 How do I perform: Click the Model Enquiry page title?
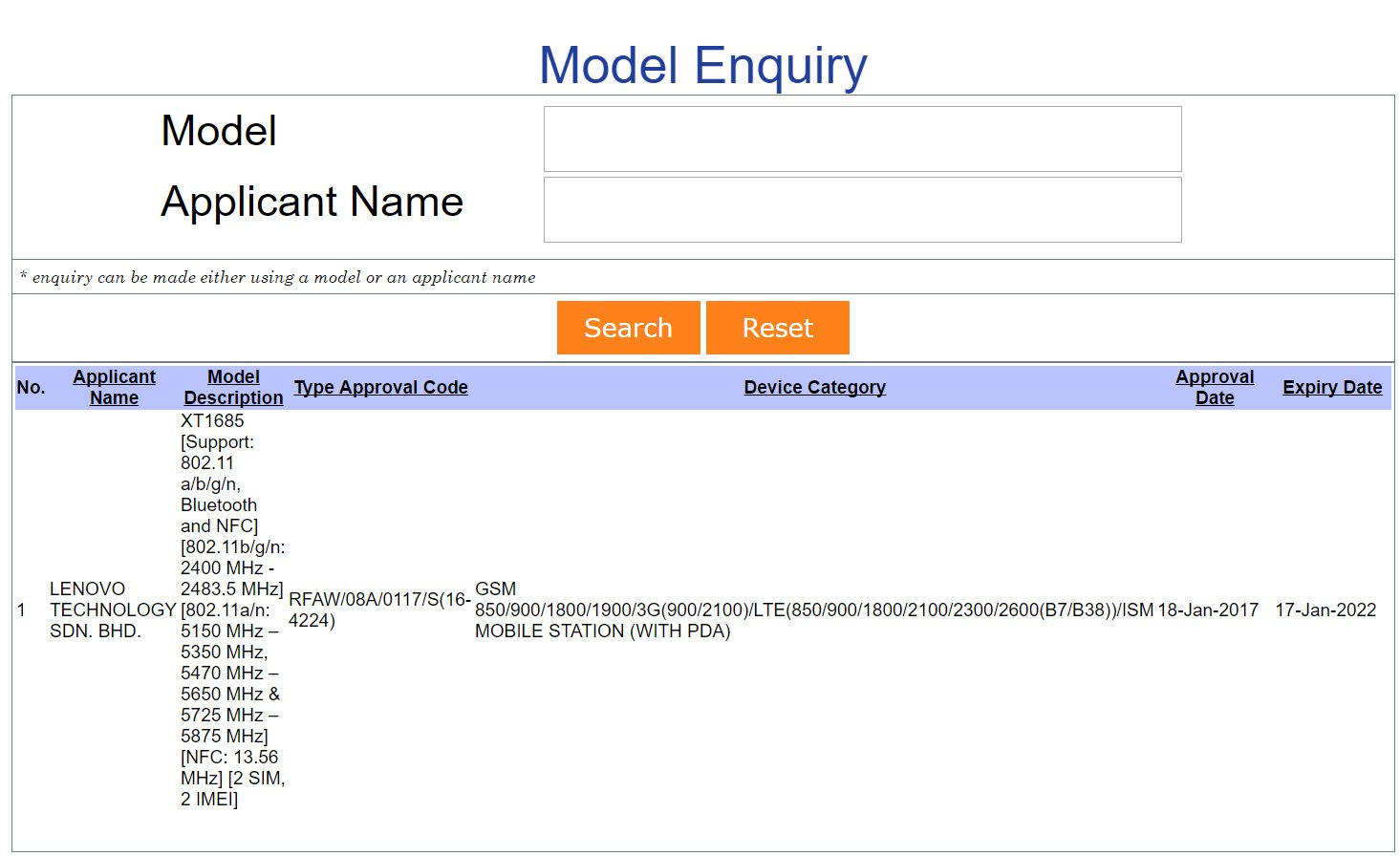pyautogui.click(x=702, y=66)
